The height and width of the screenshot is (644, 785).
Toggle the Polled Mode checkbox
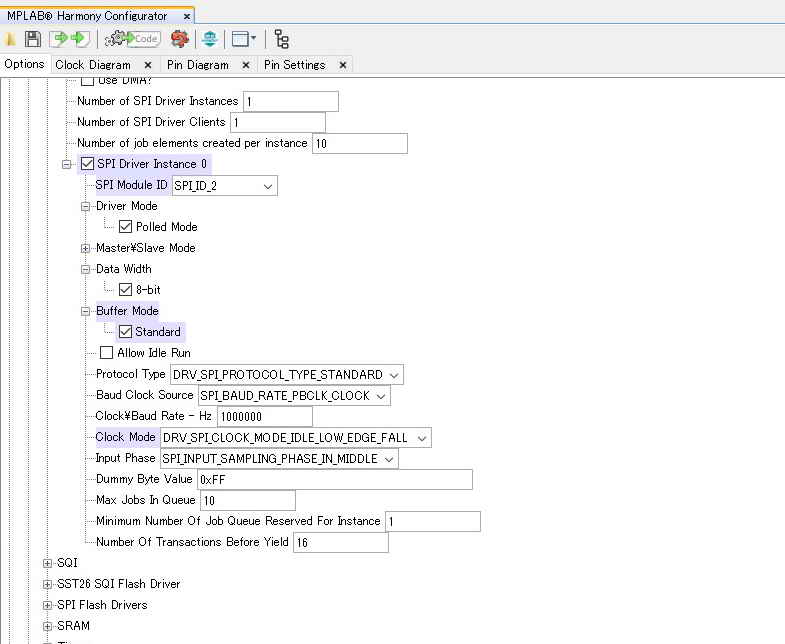(x=125, y=227)
